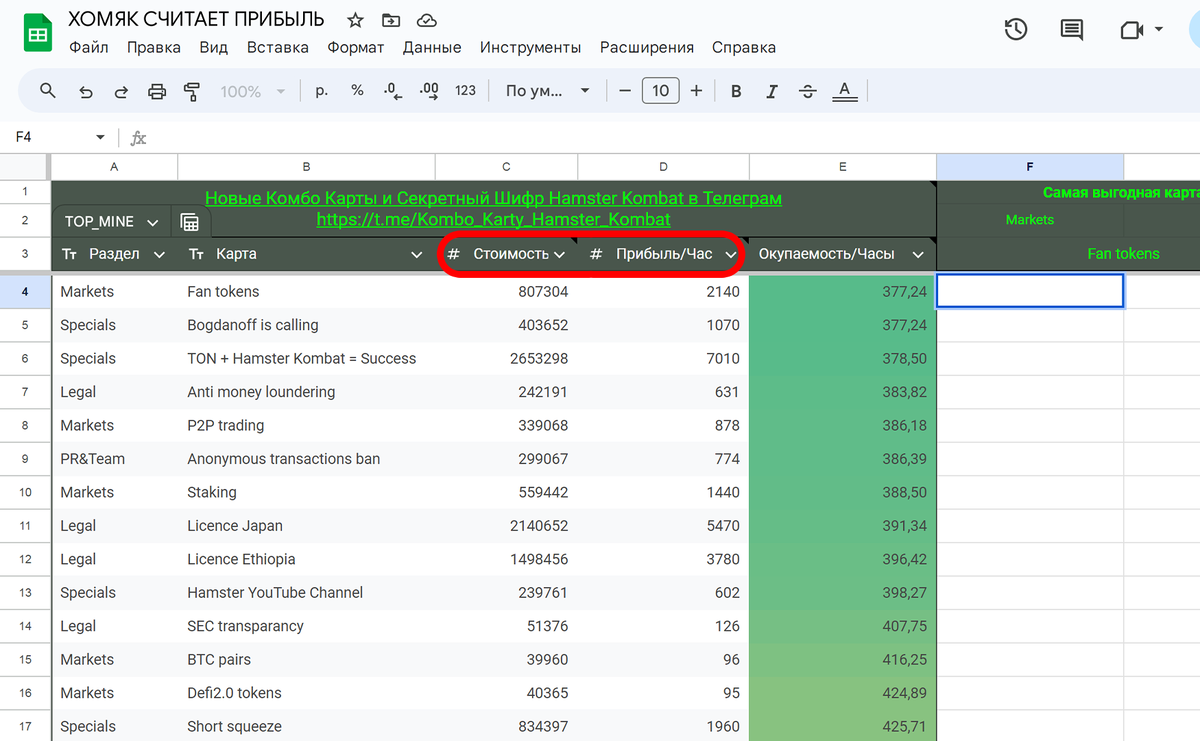
Task: Click the search magnifier icon in toolbar
Action: pos(47,91)
